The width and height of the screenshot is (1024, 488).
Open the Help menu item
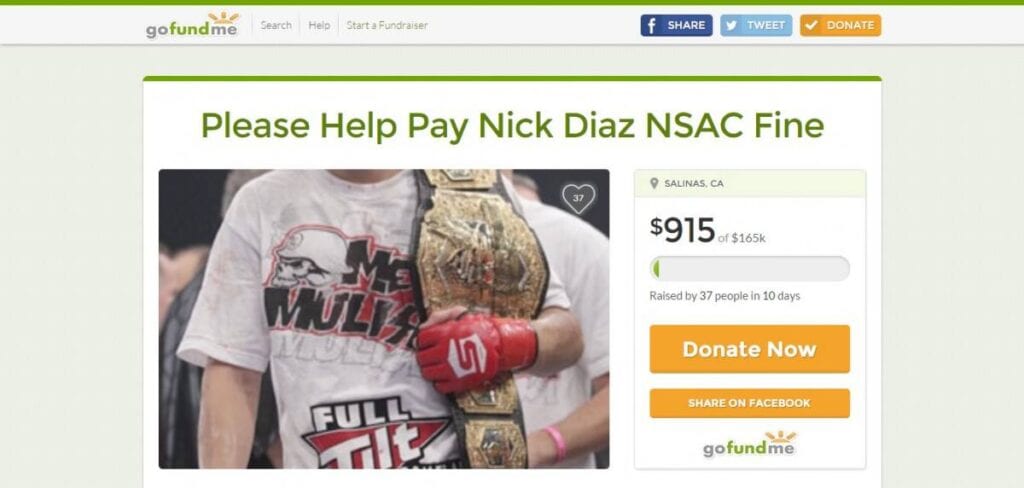(x=319, y=25)
